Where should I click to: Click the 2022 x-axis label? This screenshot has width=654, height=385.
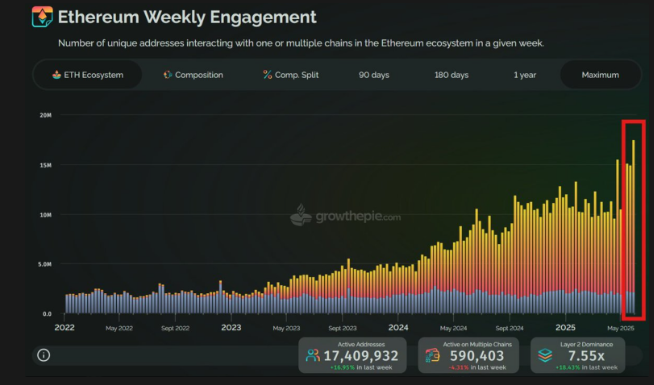[64, 327]
